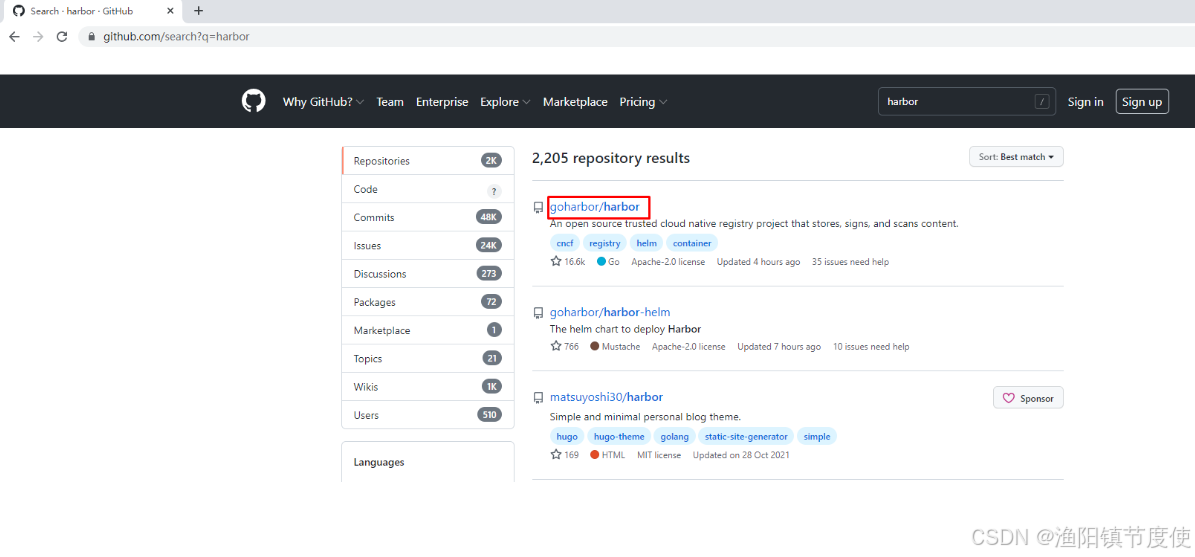Click the Sign up button

click(x=1142, y=101)
